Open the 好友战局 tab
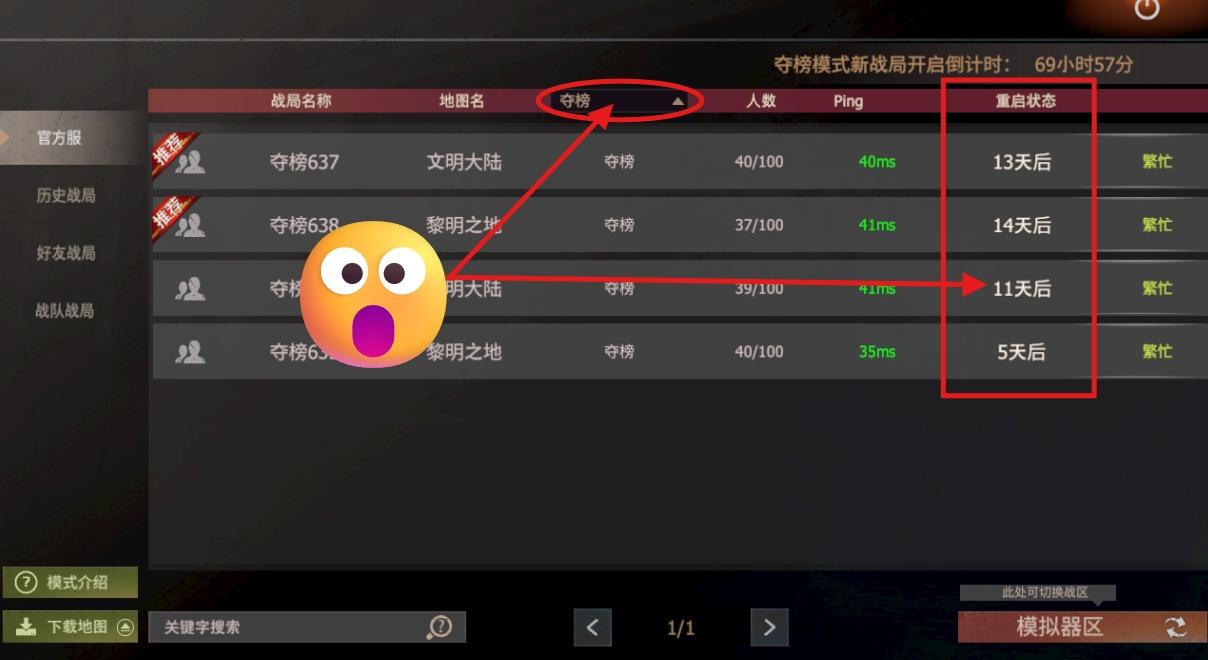The width and height of the screenshot is (1208, 660). tap(66, 253)
